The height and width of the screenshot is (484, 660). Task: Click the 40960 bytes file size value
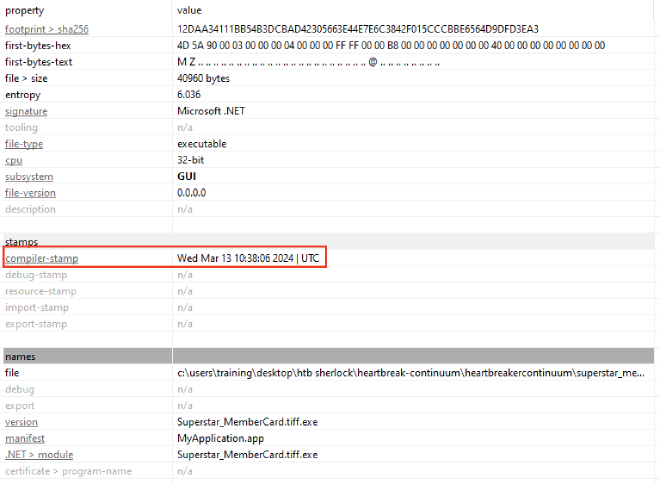(x=203, y=78)
